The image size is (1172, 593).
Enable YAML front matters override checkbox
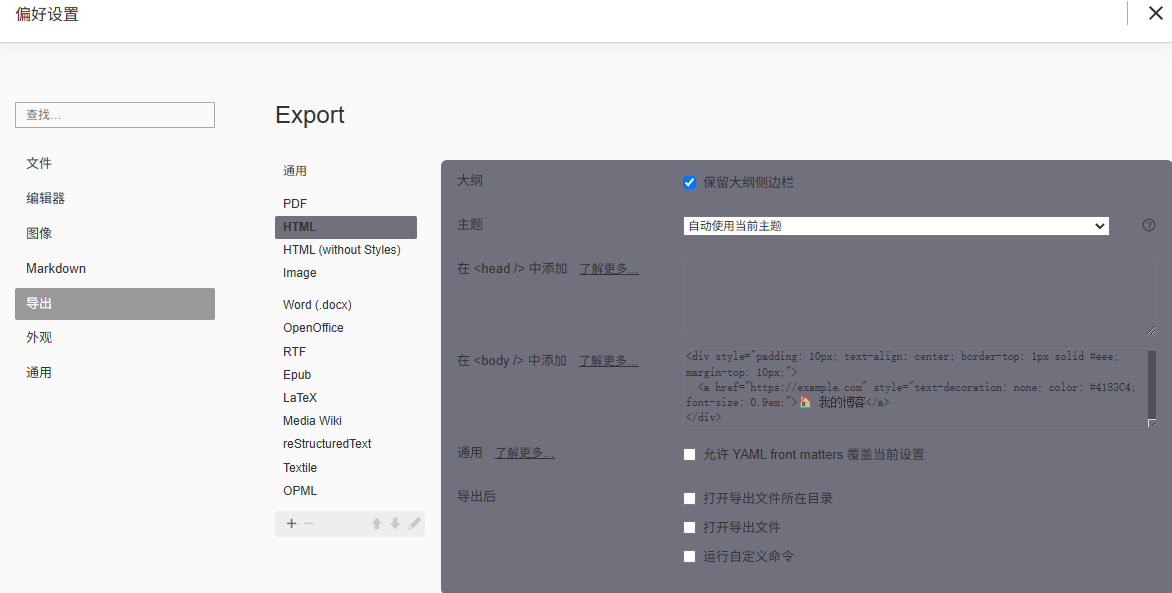[x=689, y=454]
